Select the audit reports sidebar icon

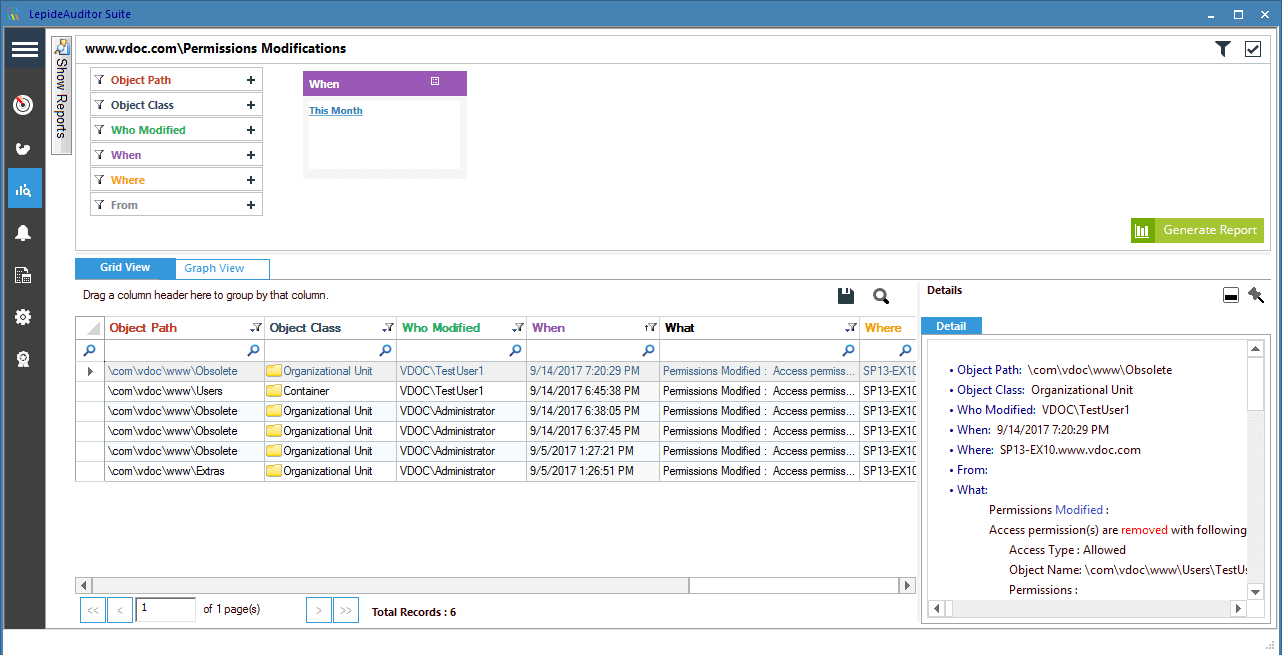pos(24,188)
